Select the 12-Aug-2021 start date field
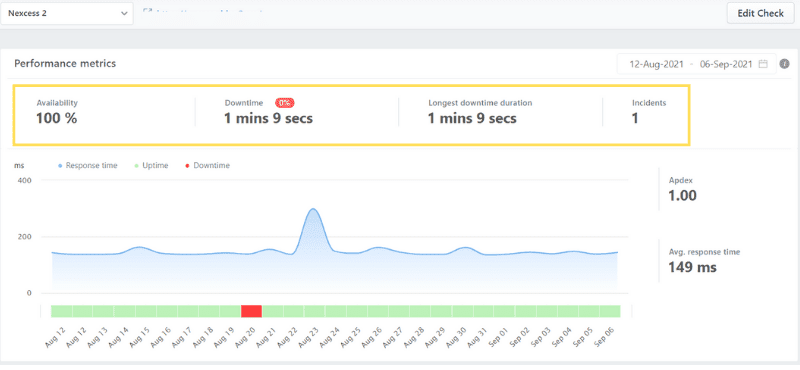800x370 pixels. point(656,64)
